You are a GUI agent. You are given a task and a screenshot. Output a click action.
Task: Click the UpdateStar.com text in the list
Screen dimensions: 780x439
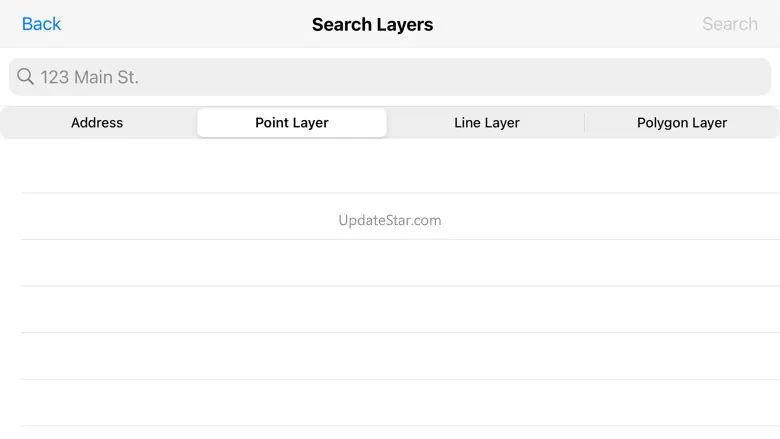point(389,220)
